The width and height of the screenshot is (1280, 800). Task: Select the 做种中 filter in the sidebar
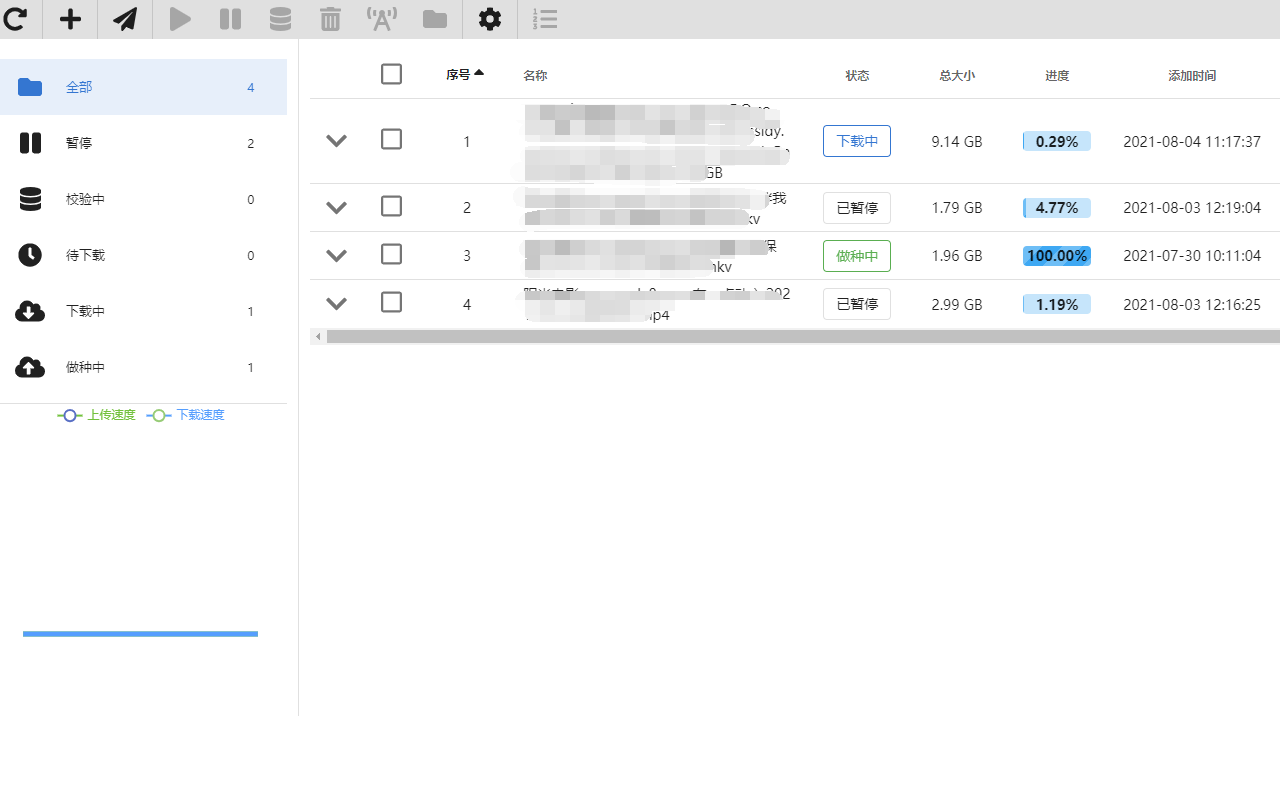tap(143, 367)
